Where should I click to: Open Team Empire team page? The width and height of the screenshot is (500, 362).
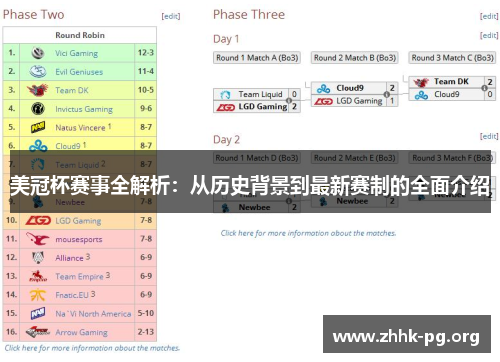[79, 277]
